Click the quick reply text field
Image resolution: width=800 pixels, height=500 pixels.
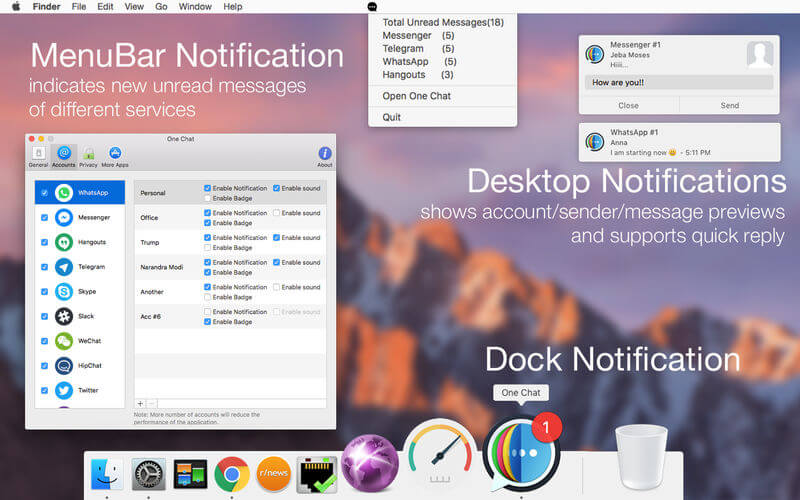tap(679, 82)
